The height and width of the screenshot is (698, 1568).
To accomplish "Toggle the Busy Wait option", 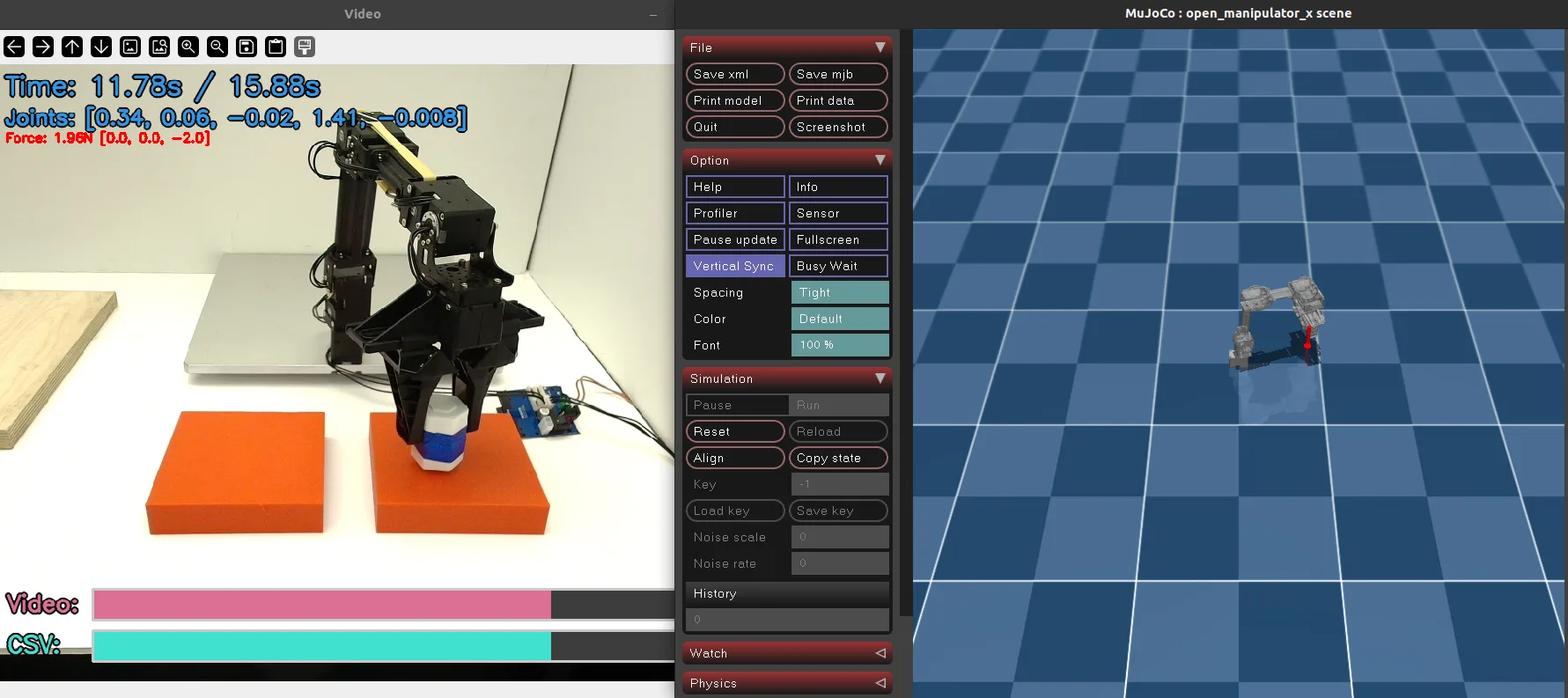I will click(x=838, y=266).
